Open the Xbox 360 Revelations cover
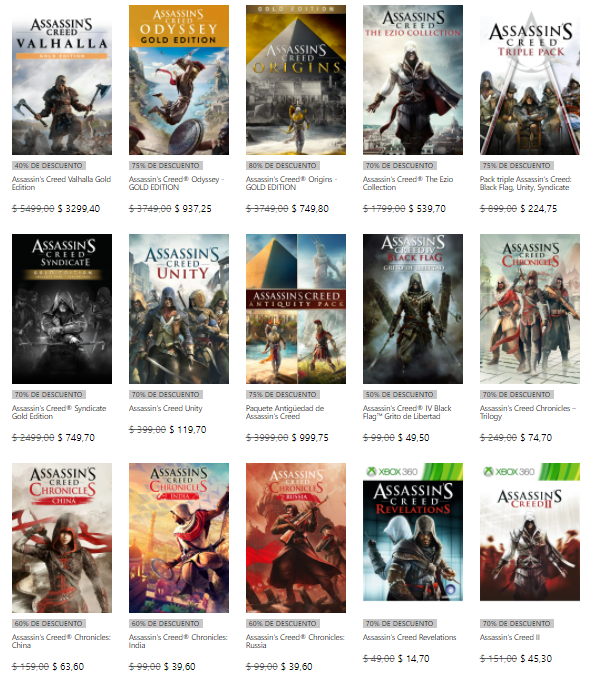Viewport: 602px width, 682px height. coord(413,532)
